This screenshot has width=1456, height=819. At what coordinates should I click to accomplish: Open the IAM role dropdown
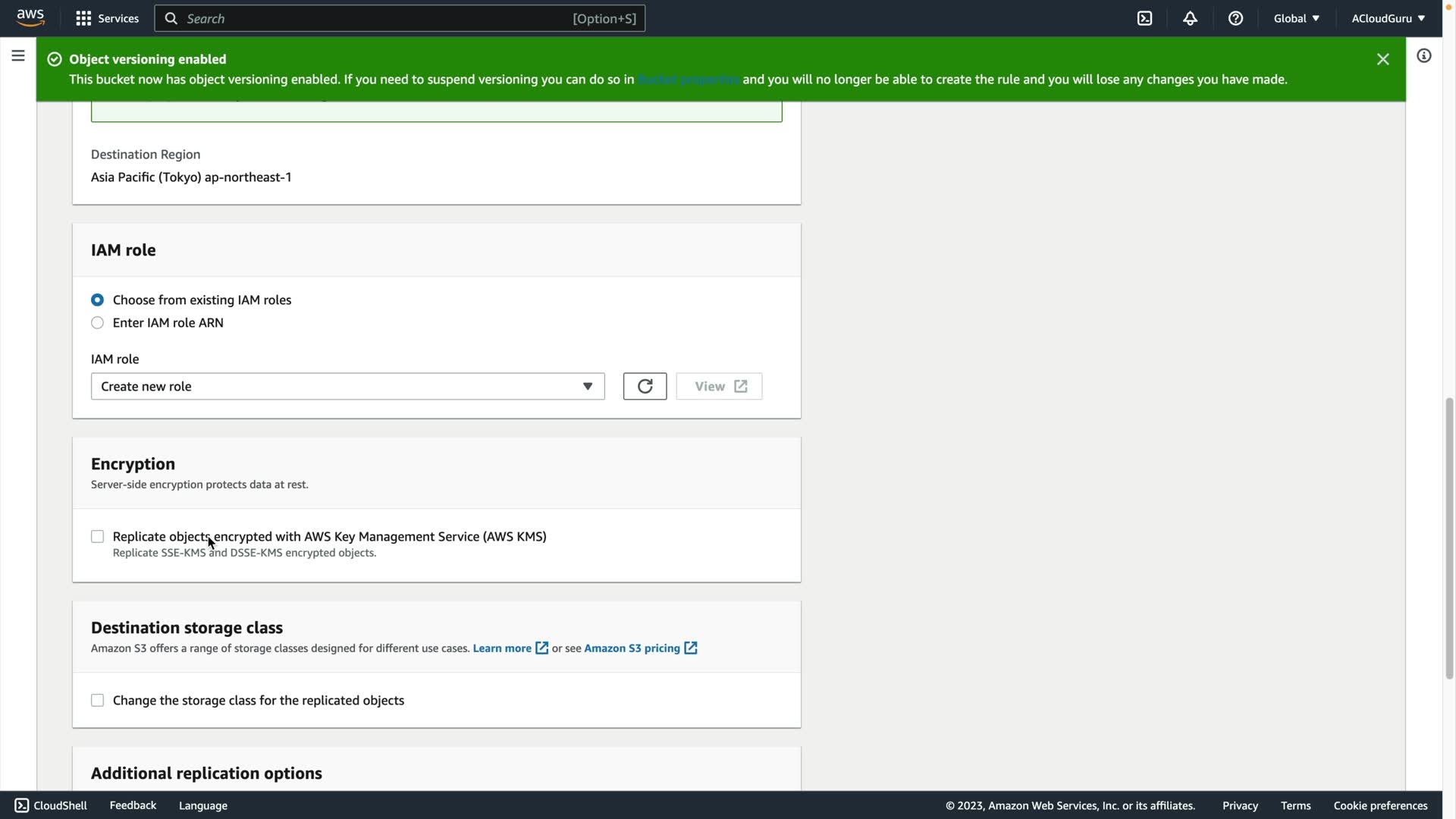(x=347, y=386)
